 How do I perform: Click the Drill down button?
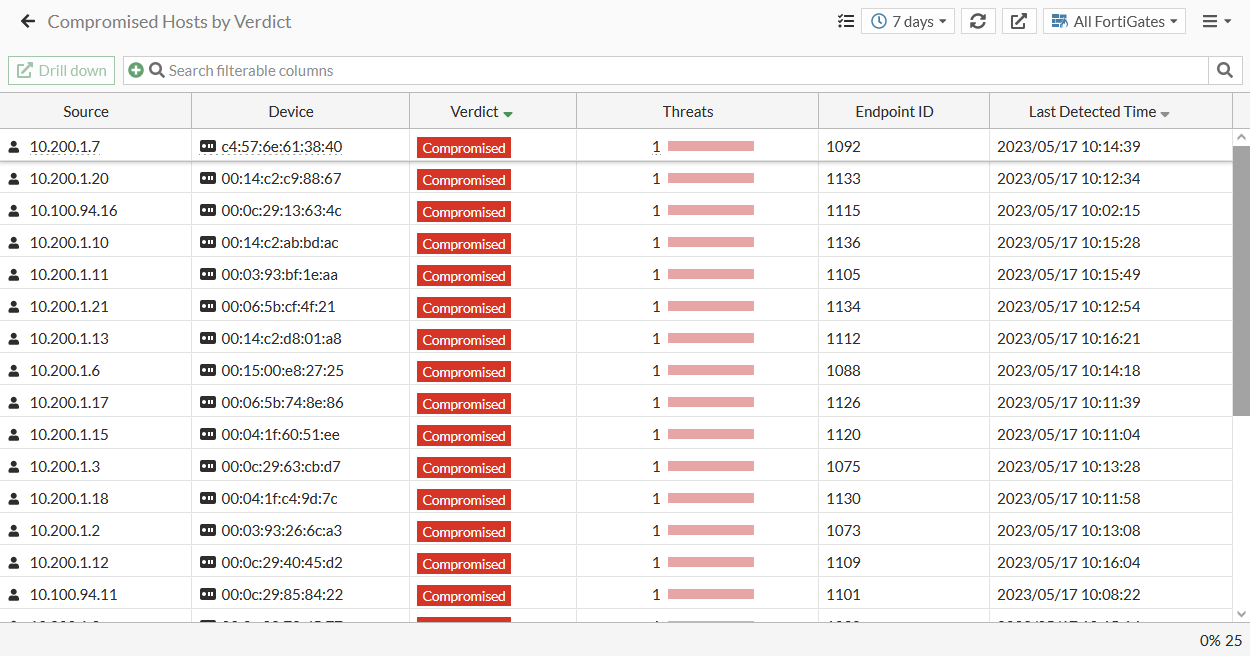61,70
